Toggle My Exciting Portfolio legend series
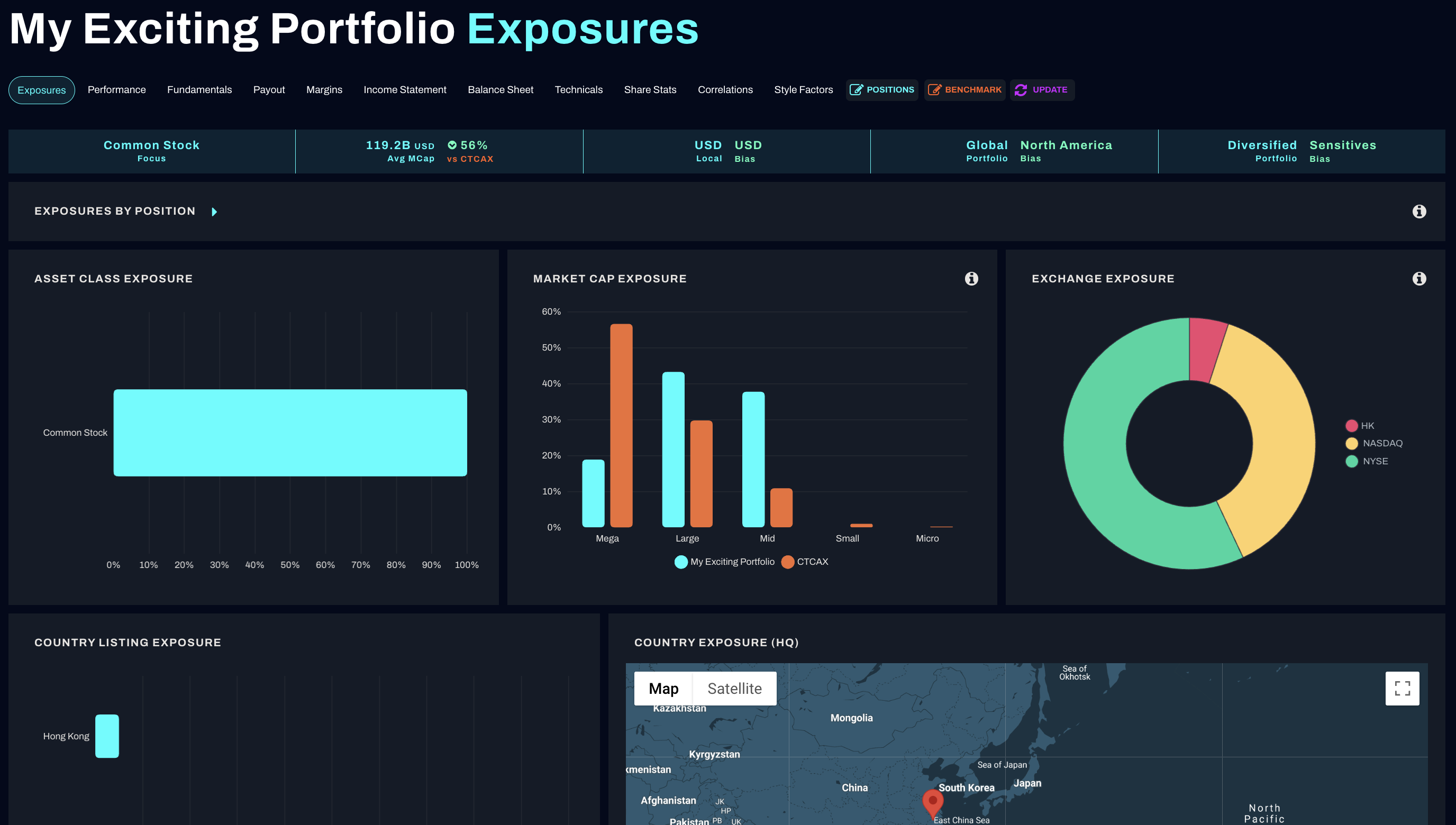Image resolution: width=1456 pixels, height=825 pixels. coord(724,562)
